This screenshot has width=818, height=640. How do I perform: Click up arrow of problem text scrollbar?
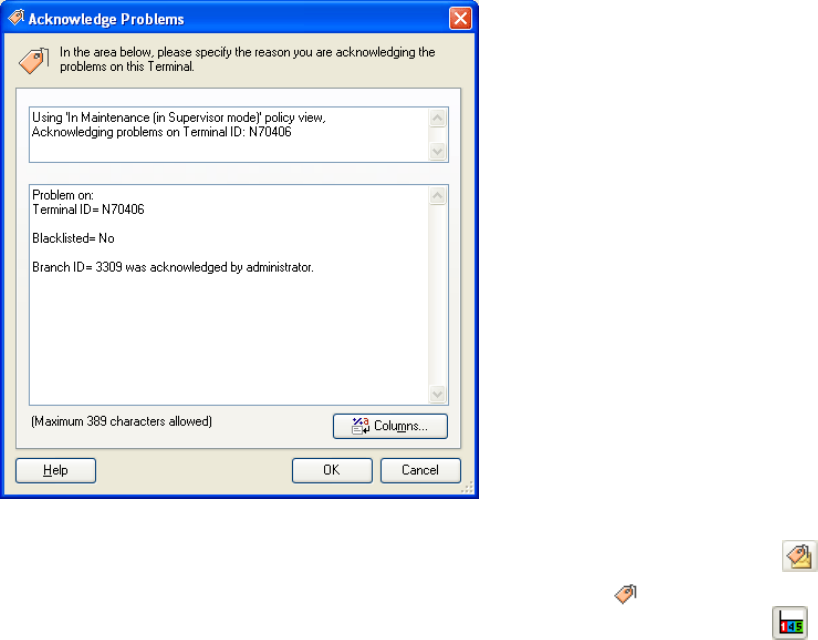point(438,196)
